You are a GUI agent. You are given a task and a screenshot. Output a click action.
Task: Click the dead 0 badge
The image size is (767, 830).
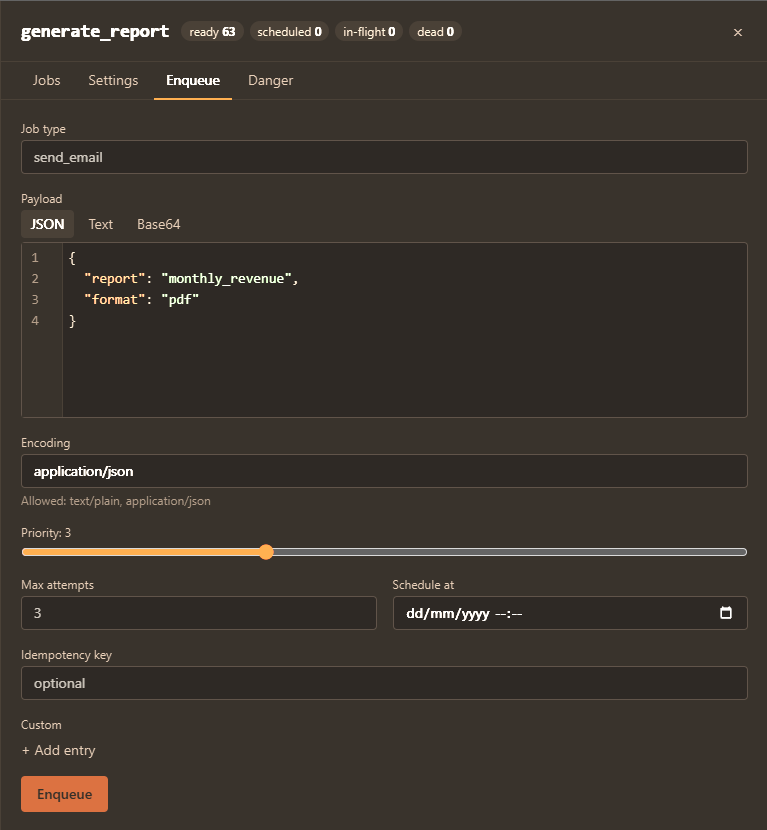435,32
